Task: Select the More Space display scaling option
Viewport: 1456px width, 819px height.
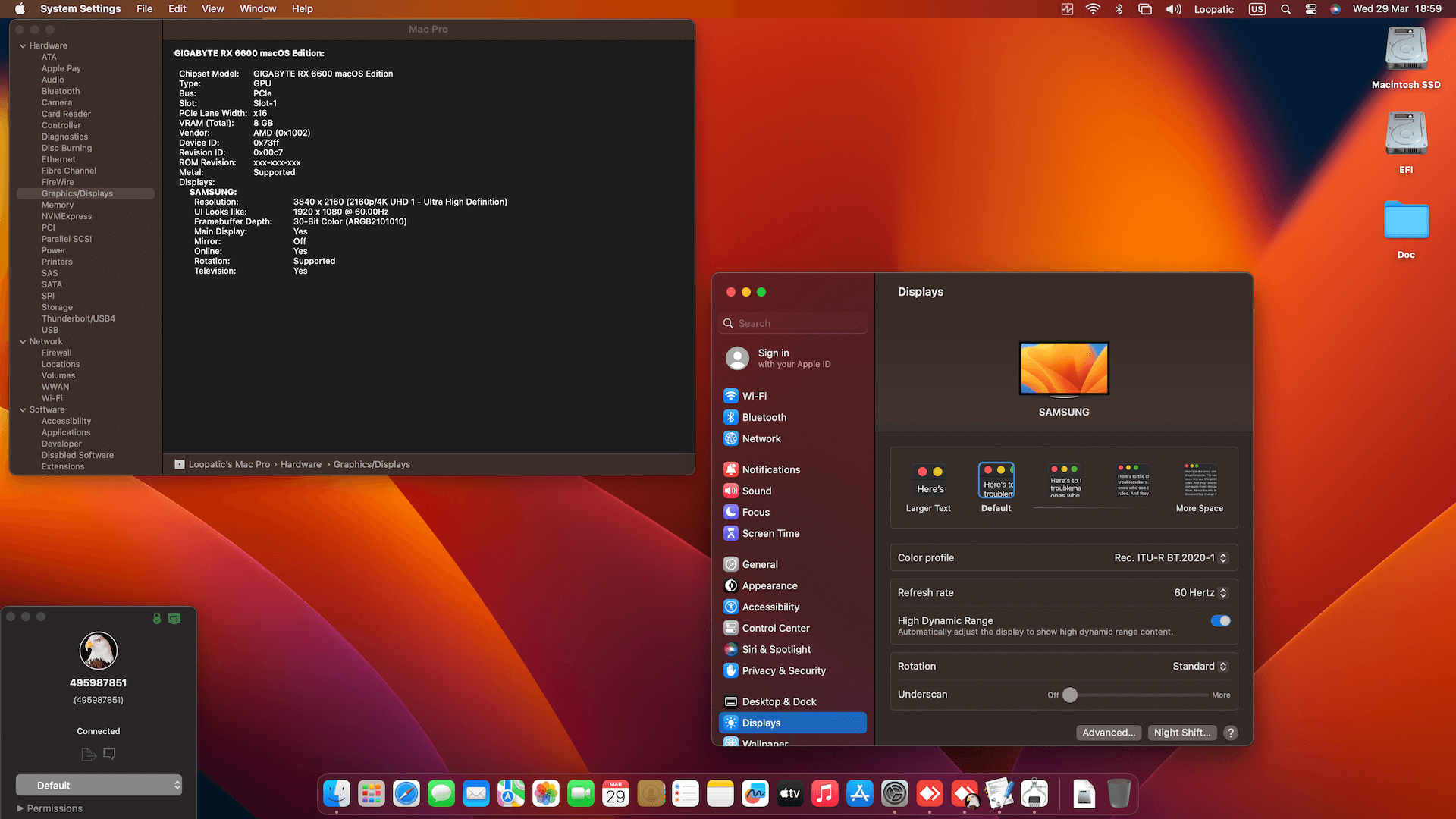Action: coord(1199,480)
